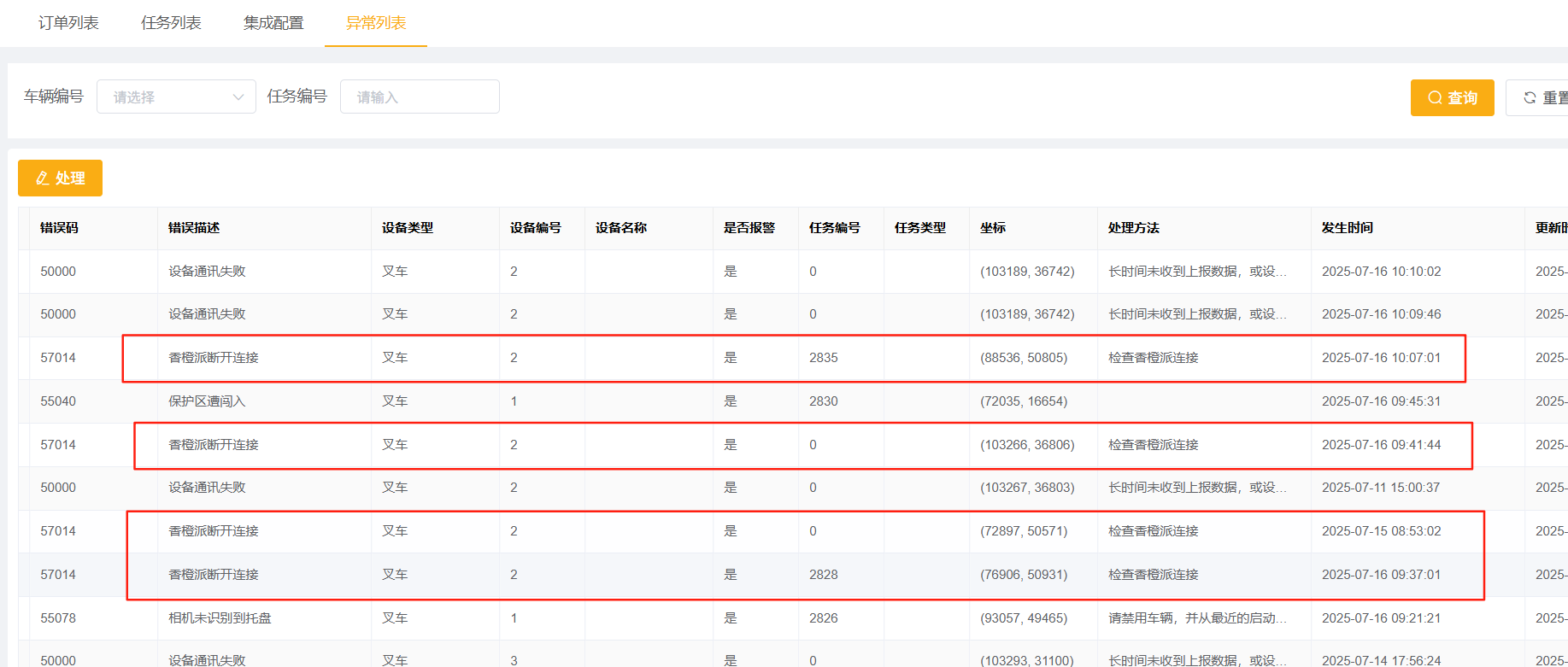This screenshot has height=667, width=1568.
Task: Click the 发生时间 column header
Action: tap(1348, 228)
